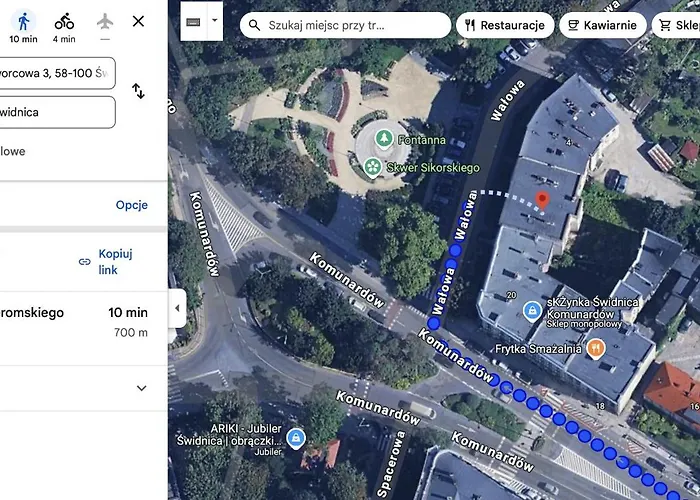This screenshot has width=700, height=500.
Task: Select walking travel mode
Action: [x=22, y=25]
